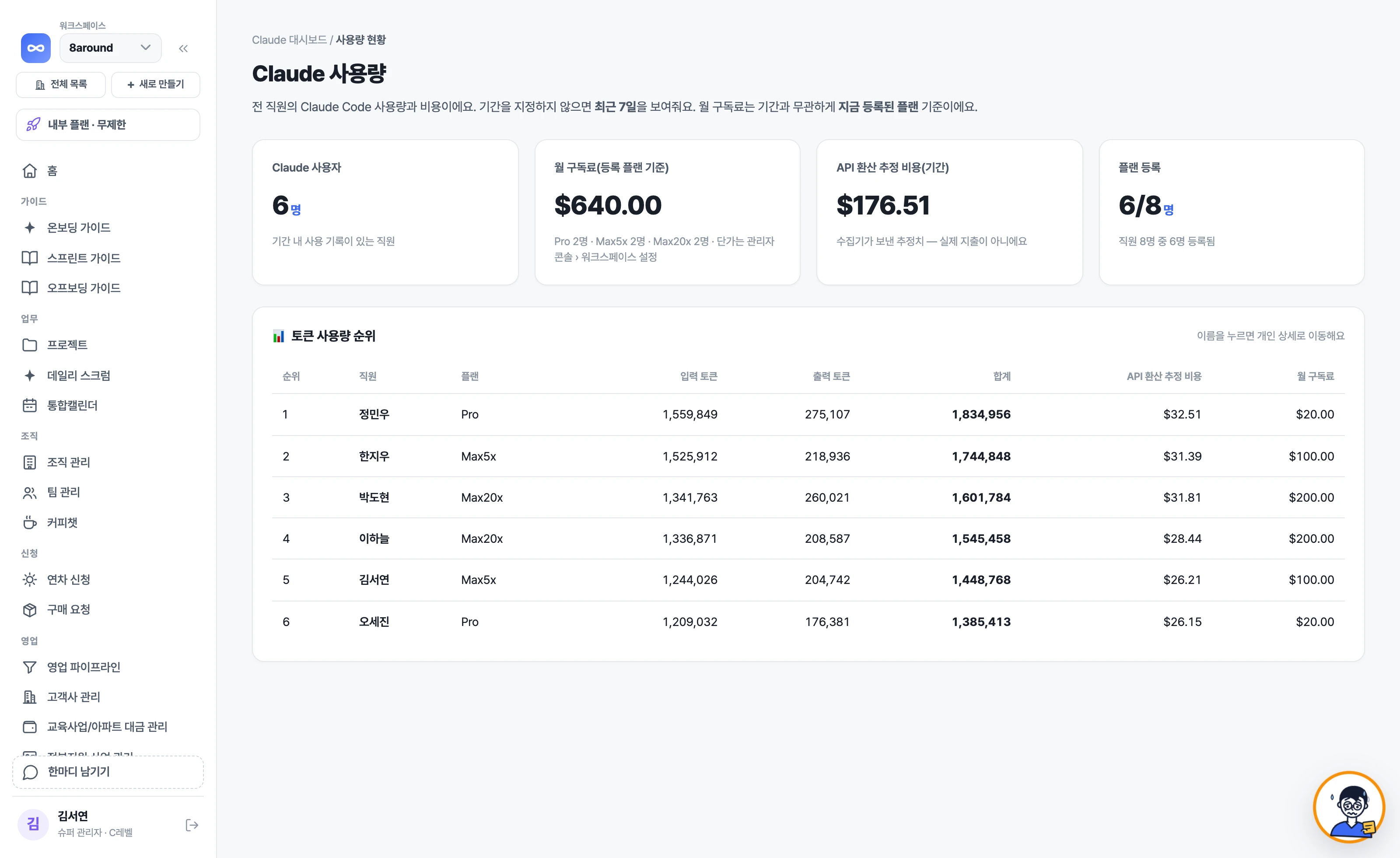The height and width of the screenshot is (858, 1400).
Task: Open employee 오세진 detail from ranking
Action: [x=374, y=622]
